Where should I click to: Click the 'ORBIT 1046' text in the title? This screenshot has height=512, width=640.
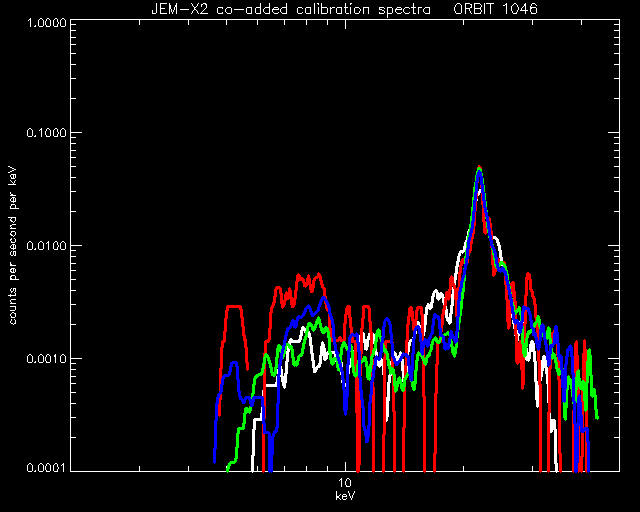click(496, 9)
